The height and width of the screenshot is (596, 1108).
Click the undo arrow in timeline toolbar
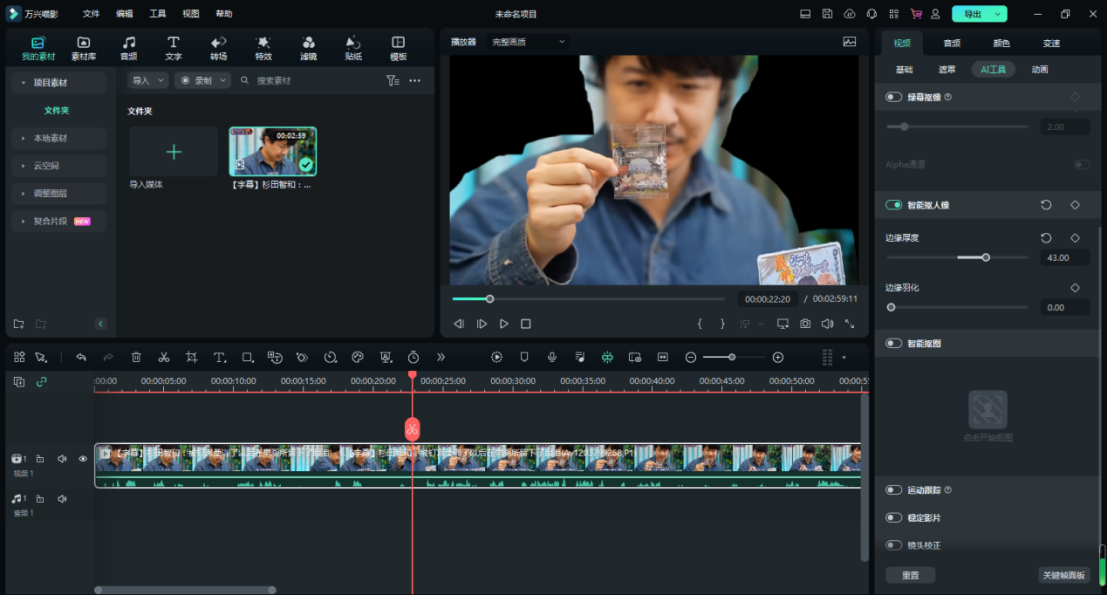81,357
